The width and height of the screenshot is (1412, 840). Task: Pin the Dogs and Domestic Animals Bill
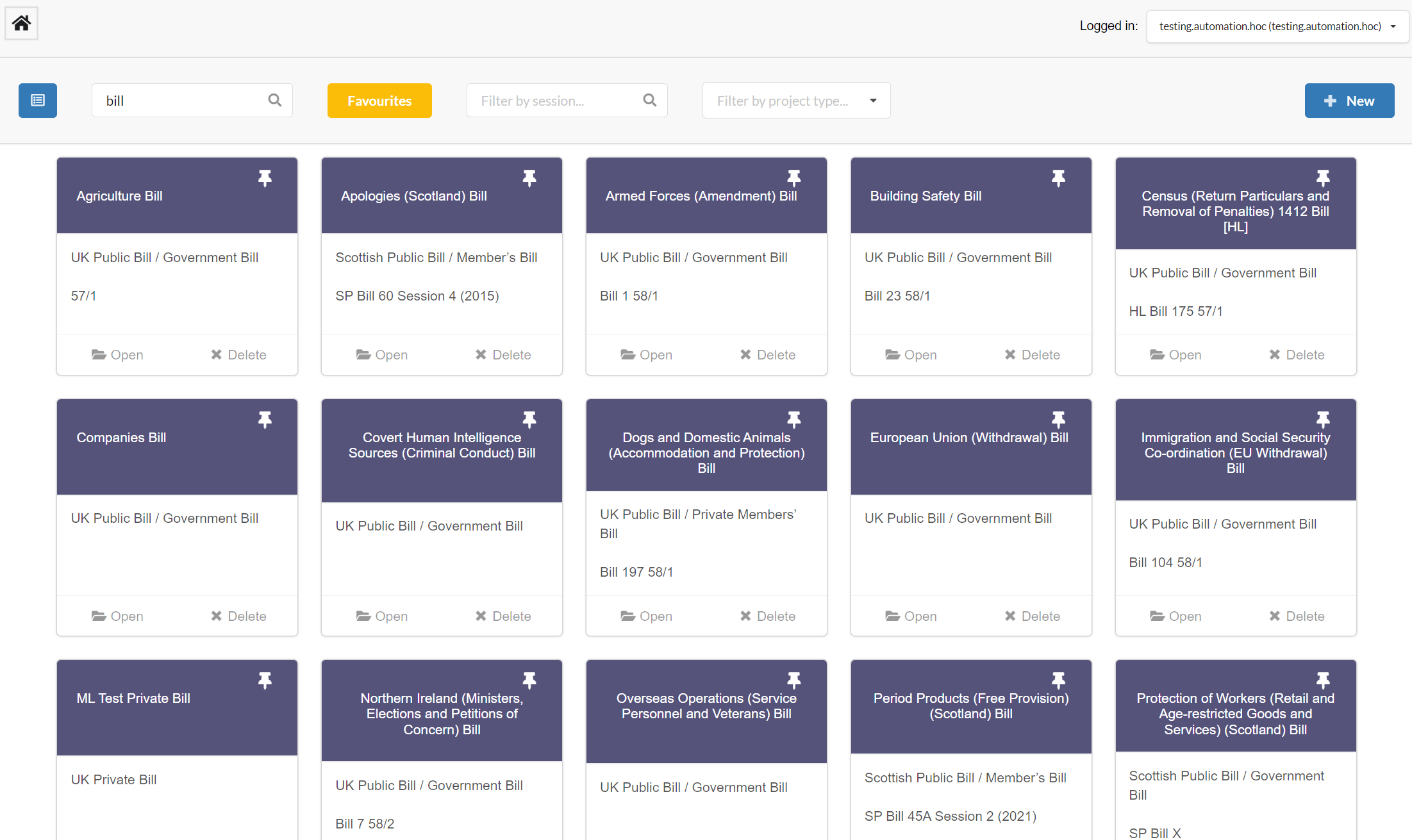(x=794, y=420)
